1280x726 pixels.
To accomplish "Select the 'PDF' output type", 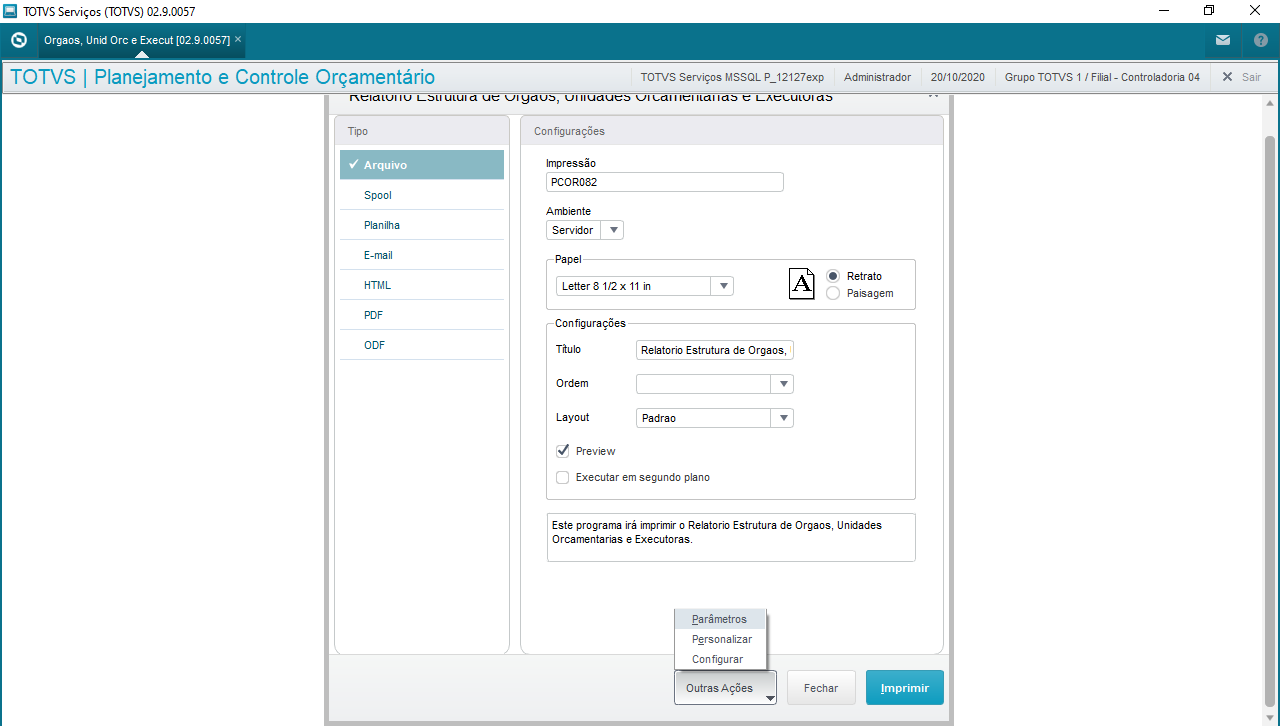I will [x=422, y=315].
